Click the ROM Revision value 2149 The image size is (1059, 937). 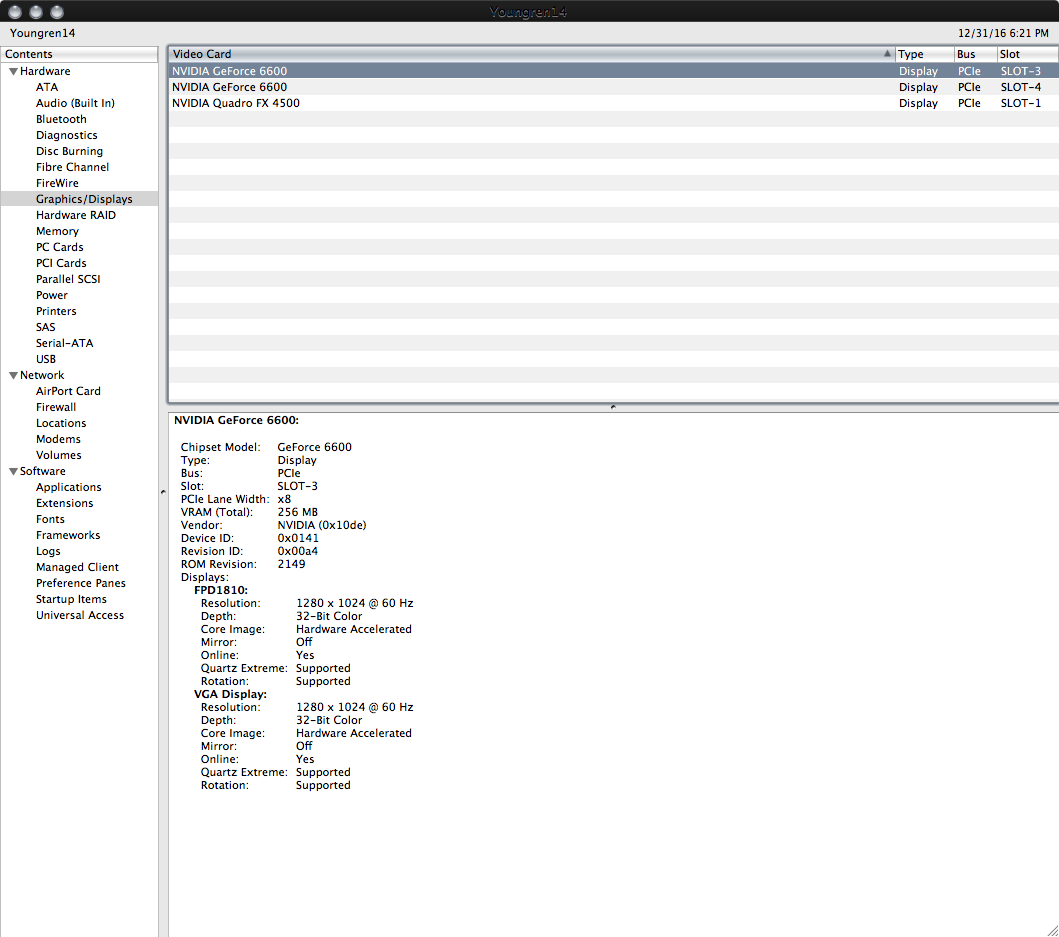(x=291, y=564)
